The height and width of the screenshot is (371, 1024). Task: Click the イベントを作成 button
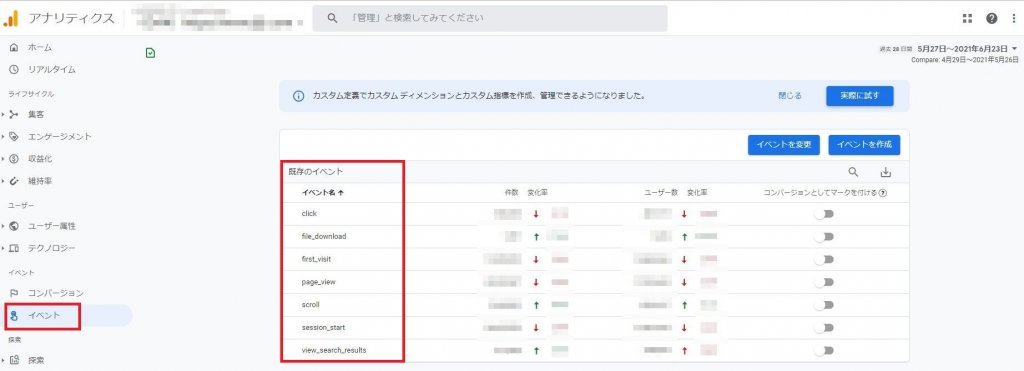[x=864, y=145]
